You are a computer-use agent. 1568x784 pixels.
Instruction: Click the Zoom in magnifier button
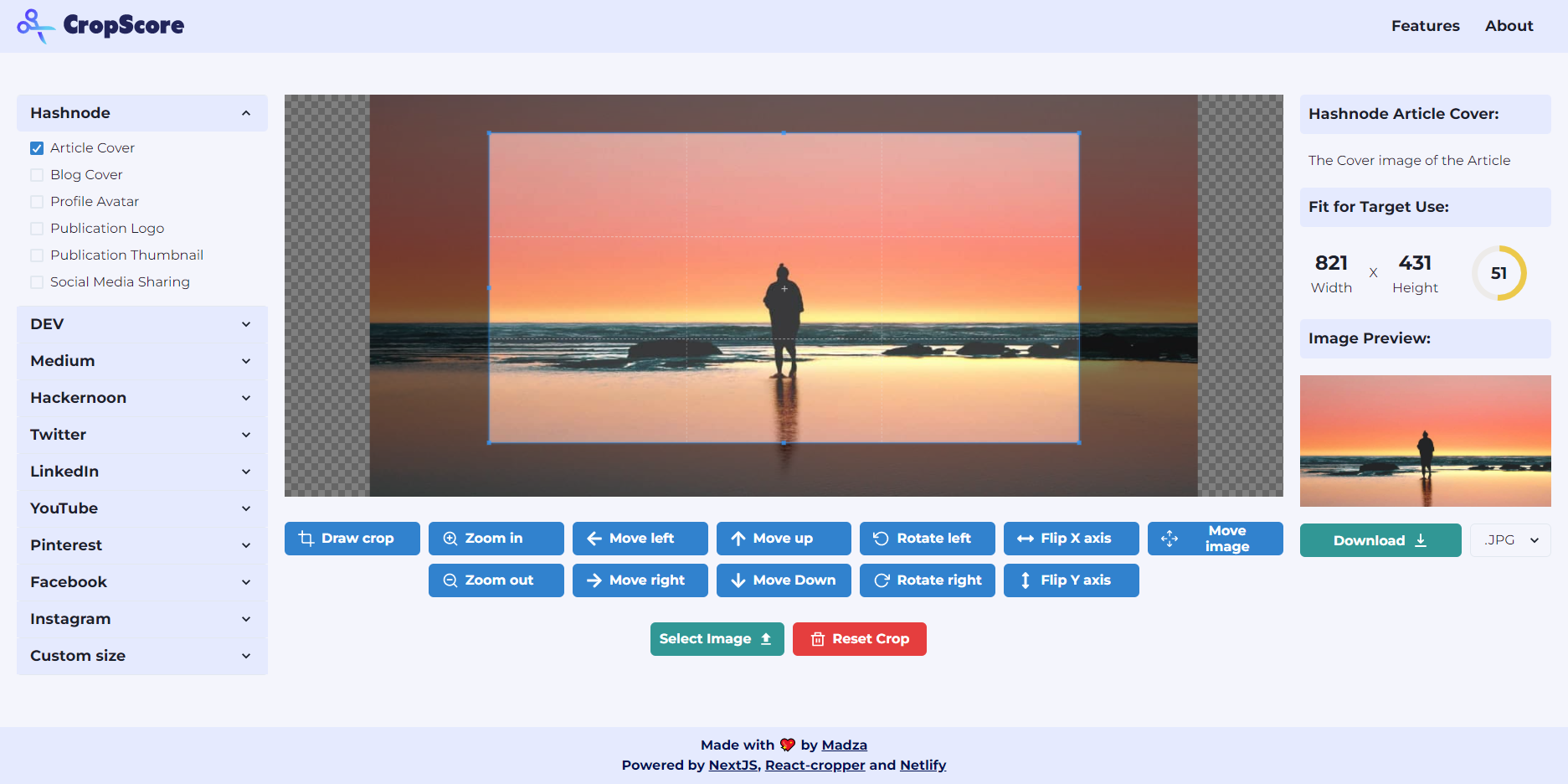tap(496, 539)
